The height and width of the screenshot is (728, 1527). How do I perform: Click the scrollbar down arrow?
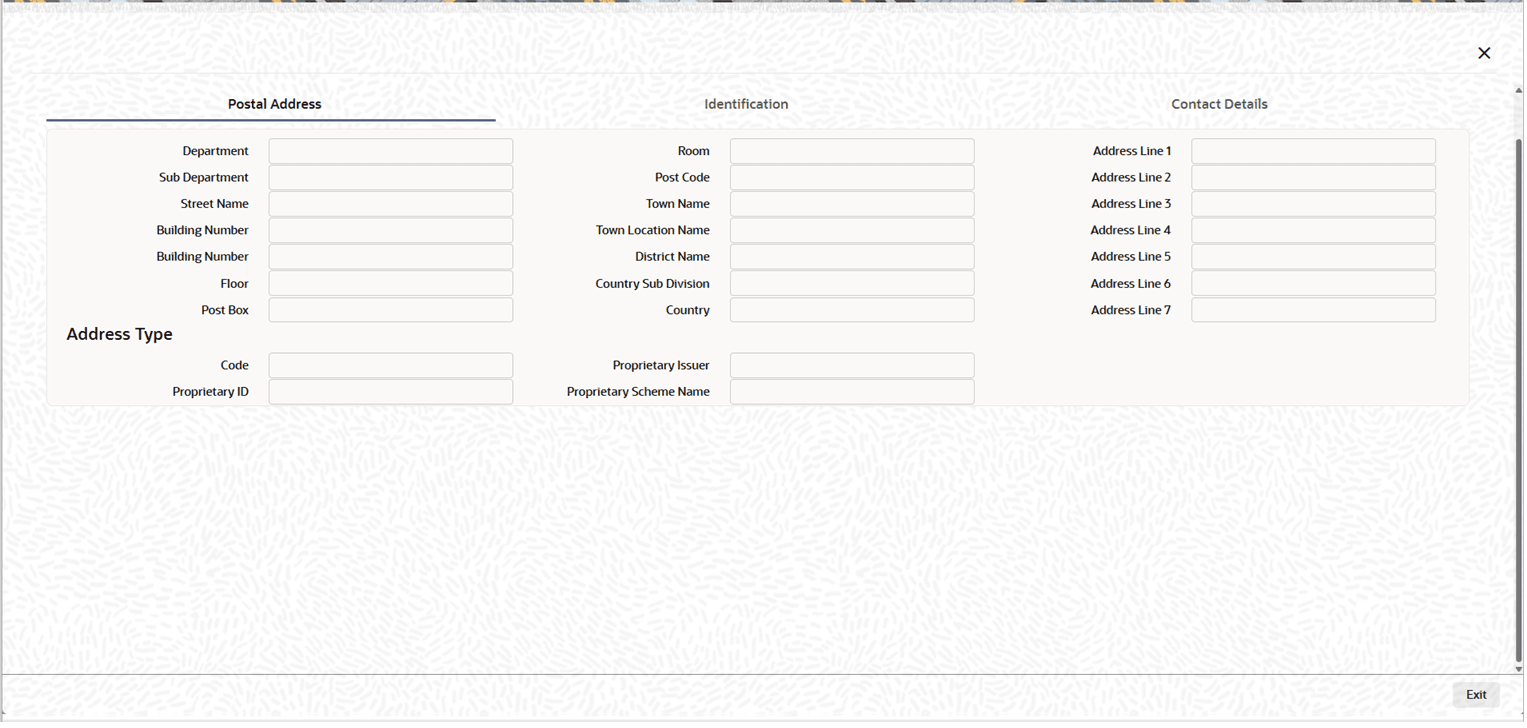click(1519, 669)
